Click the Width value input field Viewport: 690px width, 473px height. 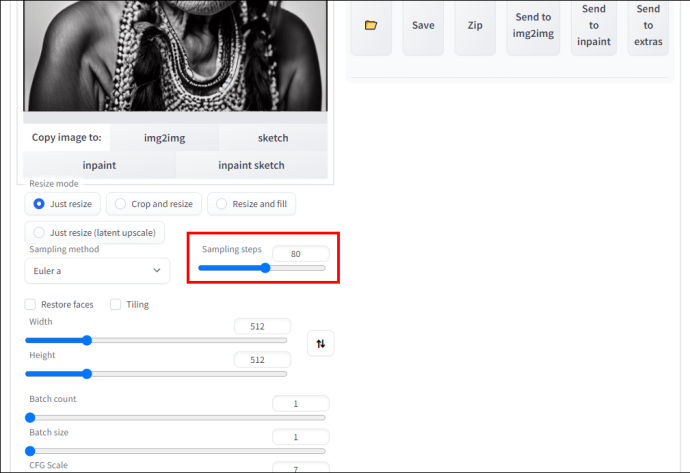[262, 326]
